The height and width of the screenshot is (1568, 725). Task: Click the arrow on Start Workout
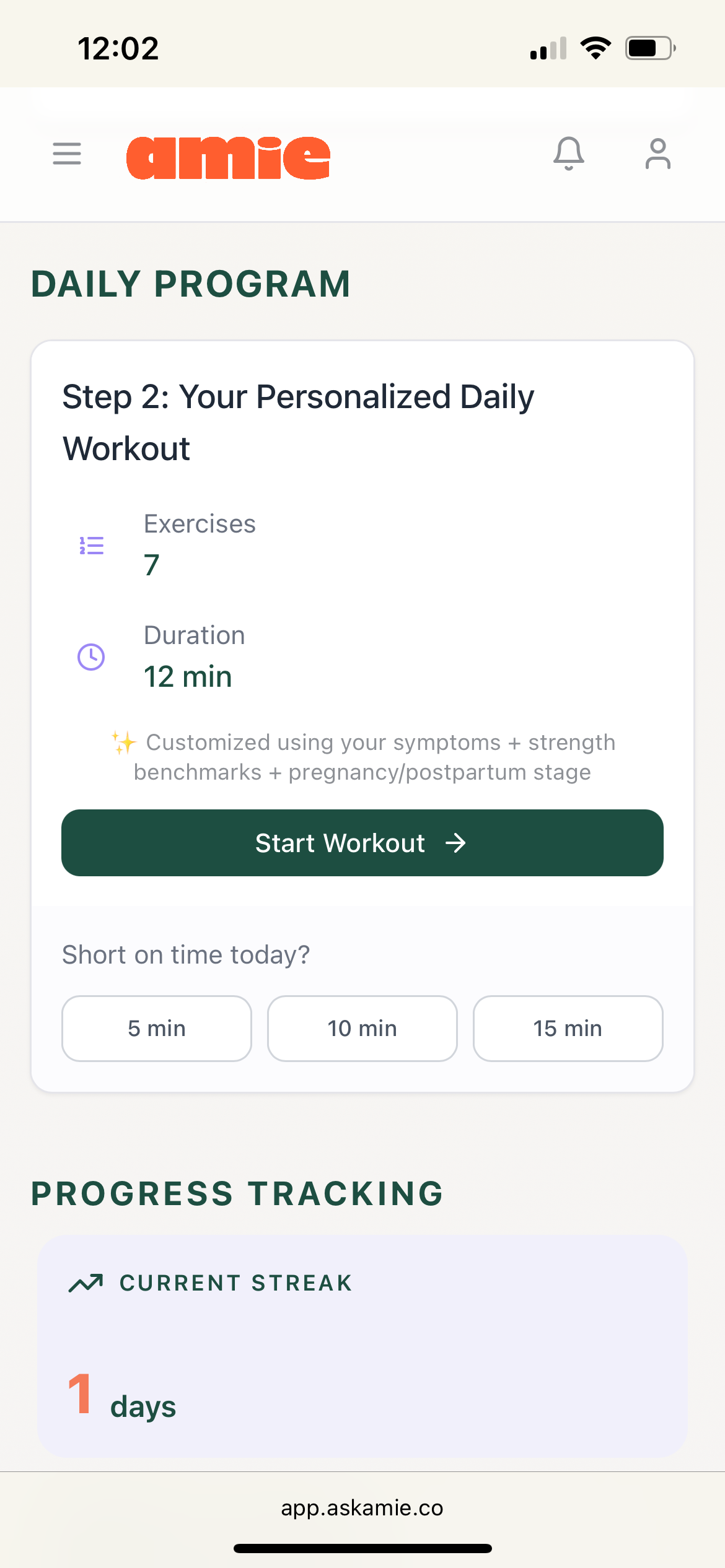455,843
